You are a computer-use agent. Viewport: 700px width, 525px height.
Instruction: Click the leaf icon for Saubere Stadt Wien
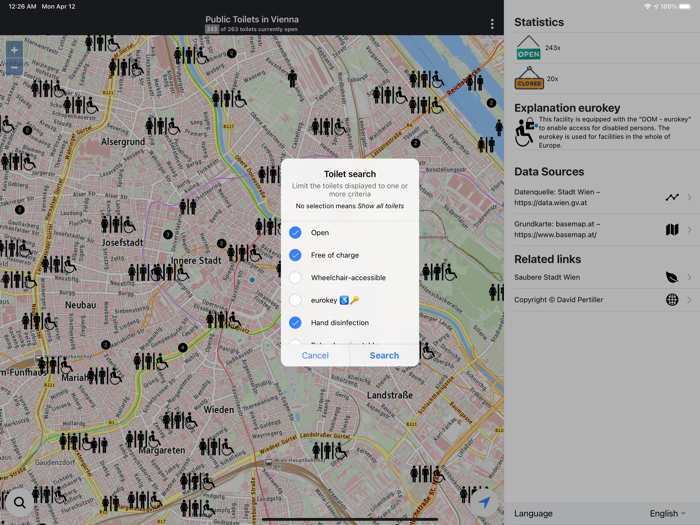click(x=672, y=277)
